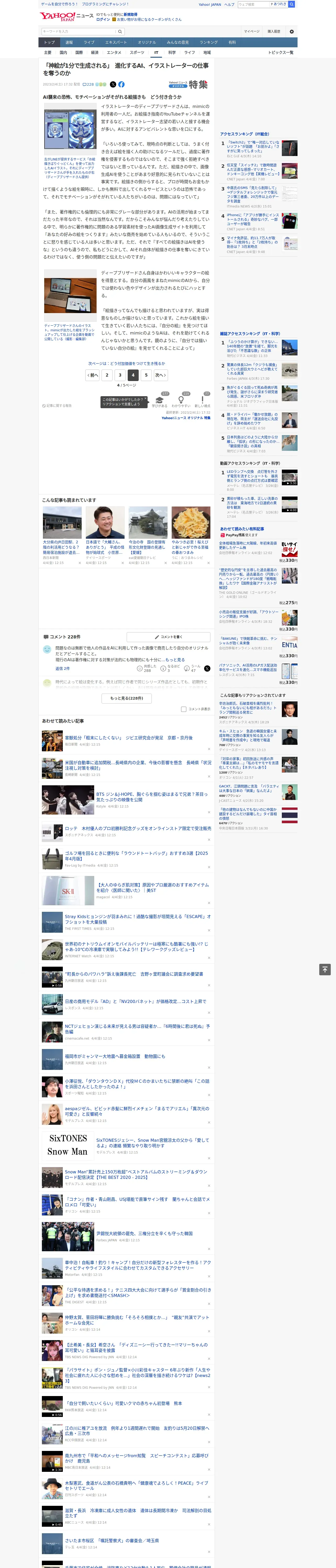The width and height of the screenshot is (336, 1568).
Task: Open ゴルフ場 ラウンドトートバッグ article
Action: pos(137,856)
